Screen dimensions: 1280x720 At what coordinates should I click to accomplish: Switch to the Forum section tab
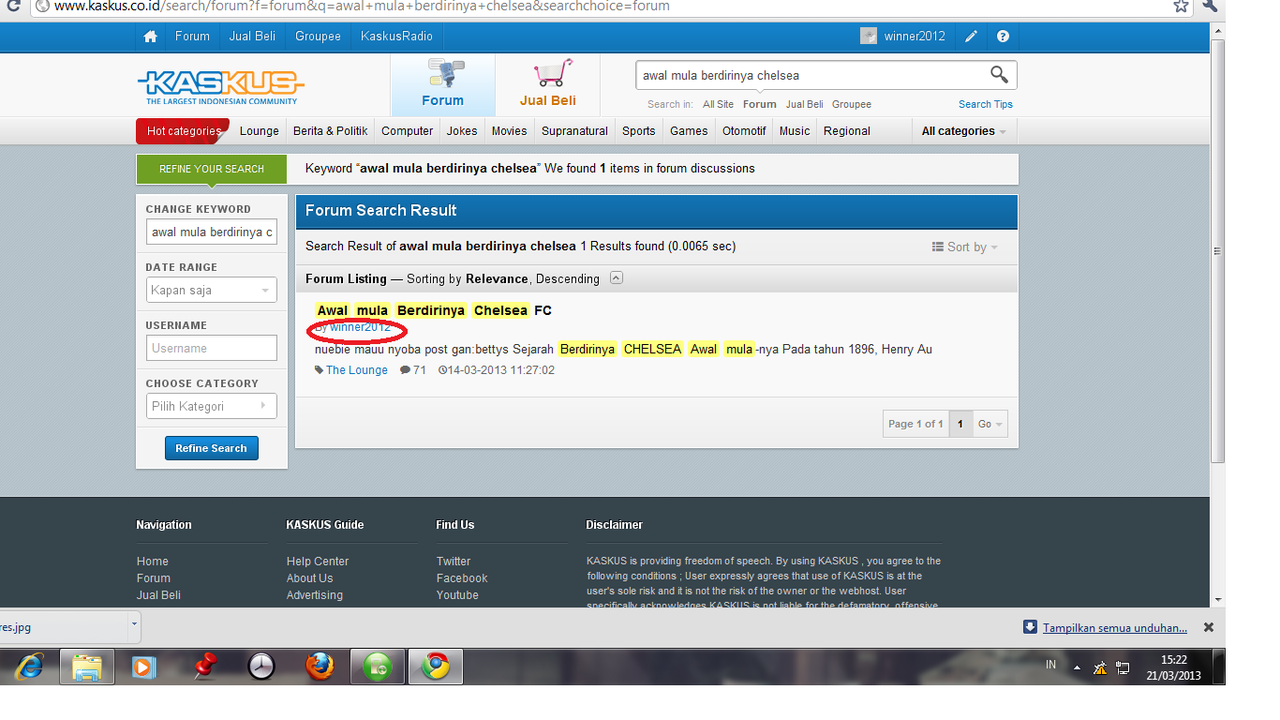pyautogui.click(x=442, y=85)
